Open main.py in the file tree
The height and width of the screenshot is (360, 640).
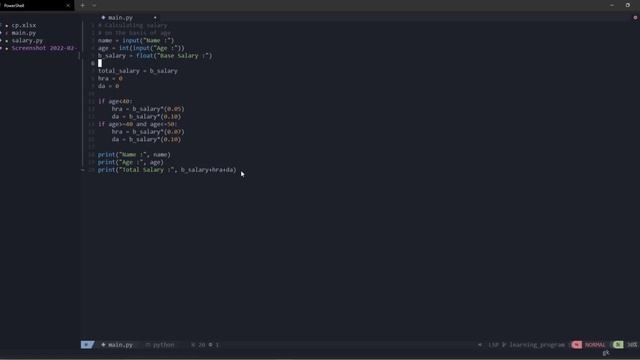24,33
